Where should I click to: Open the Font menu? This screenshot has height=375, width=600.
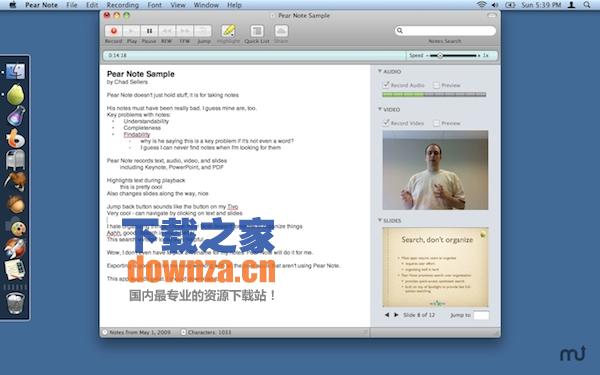click(x=155, y=5)
